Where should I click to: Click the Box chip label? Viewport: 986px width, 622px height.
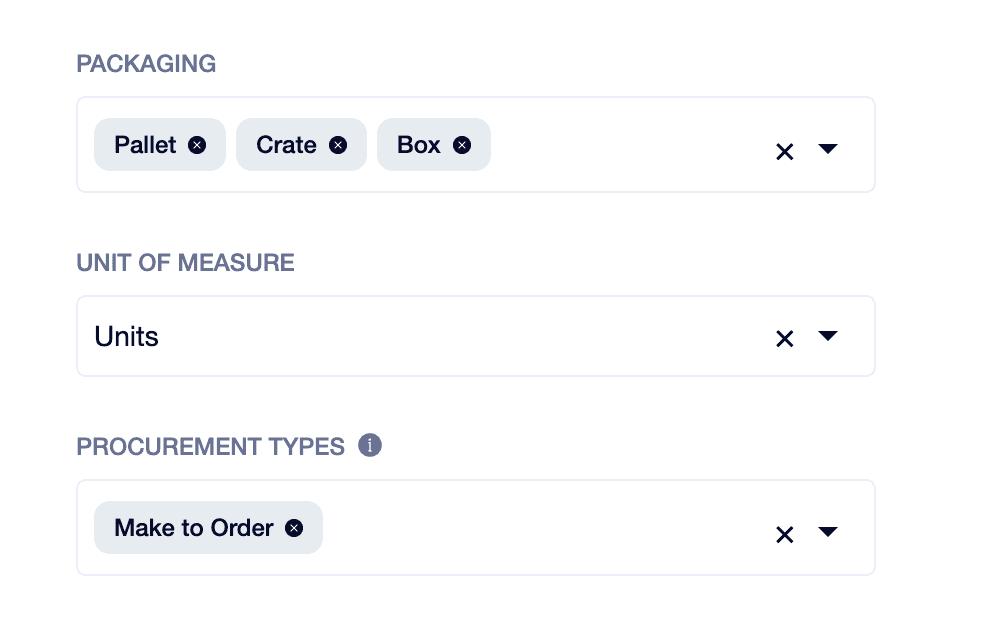pos(418,145)
